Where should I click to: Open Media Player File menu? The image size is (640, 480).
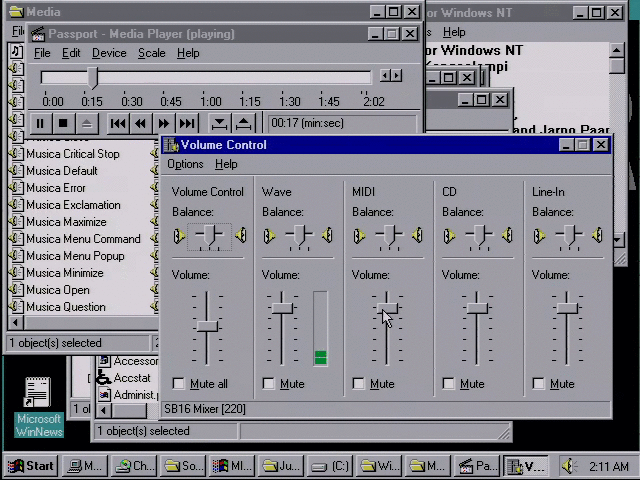tap(42, 53)
